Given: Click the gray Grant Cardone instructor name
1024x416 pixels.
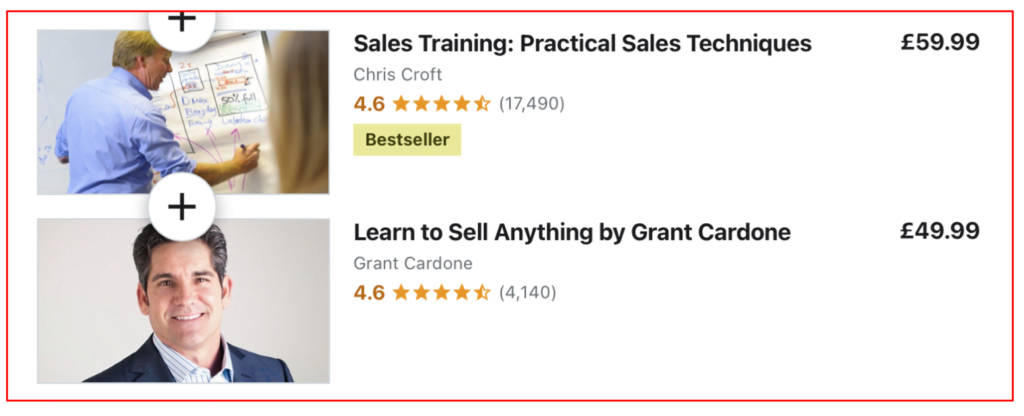Looking at the screenshot, I should tap(413, 264).
